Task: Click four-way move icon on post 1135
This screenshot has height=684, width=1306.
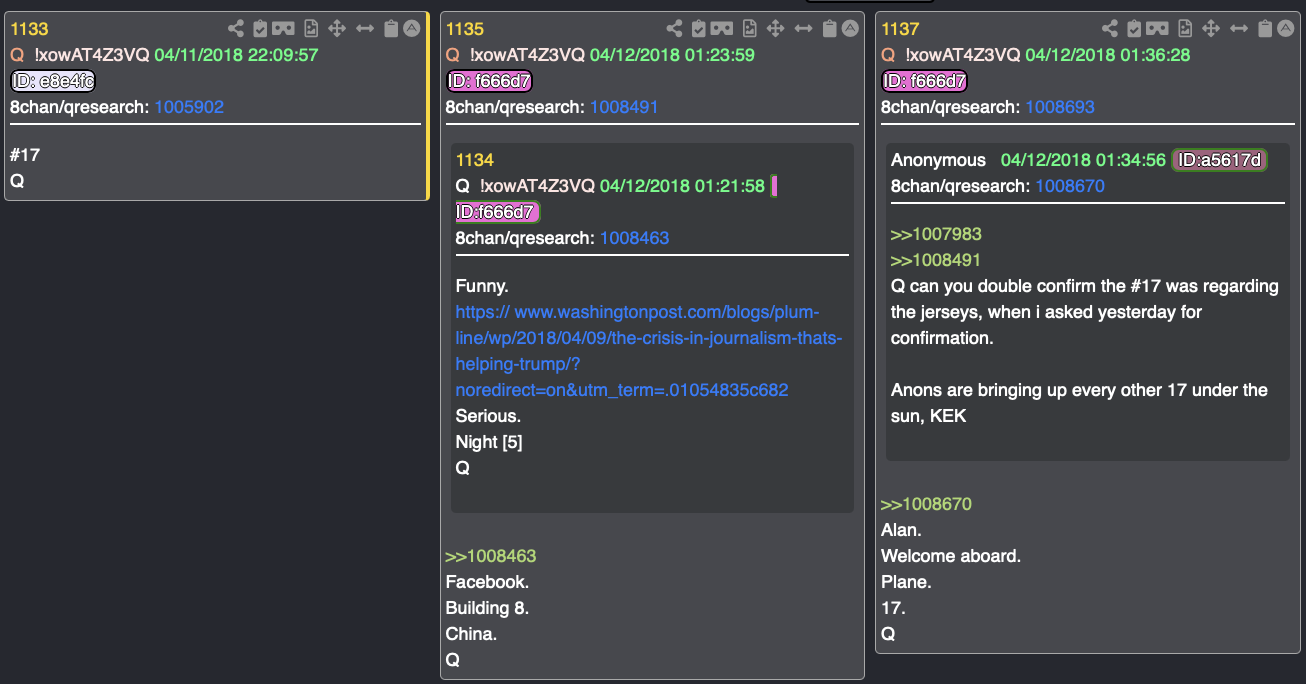Action: point(775,29)
